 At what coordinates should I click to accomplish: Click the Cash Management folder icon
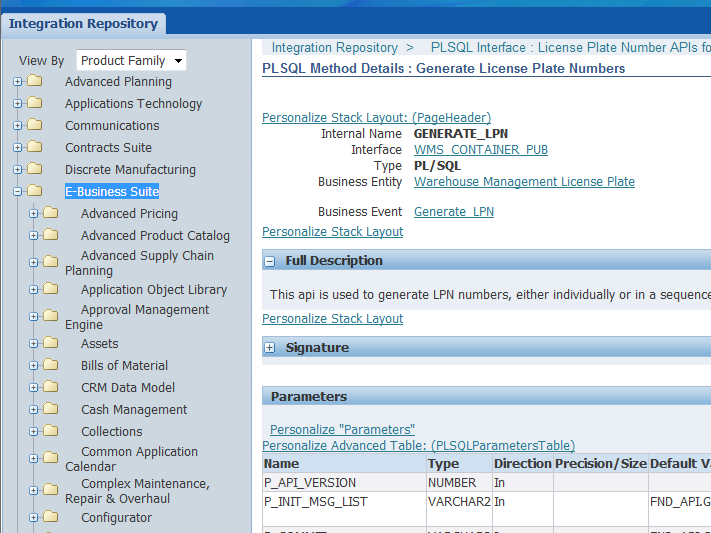[51, 409]
